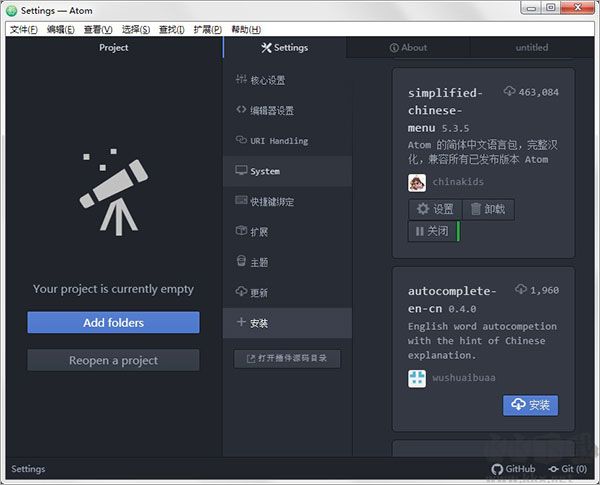Open simplified-chinese-menu package title
The width and height of the screenshot is (600, 485).
pyautogui.click(x=444, y=110)
